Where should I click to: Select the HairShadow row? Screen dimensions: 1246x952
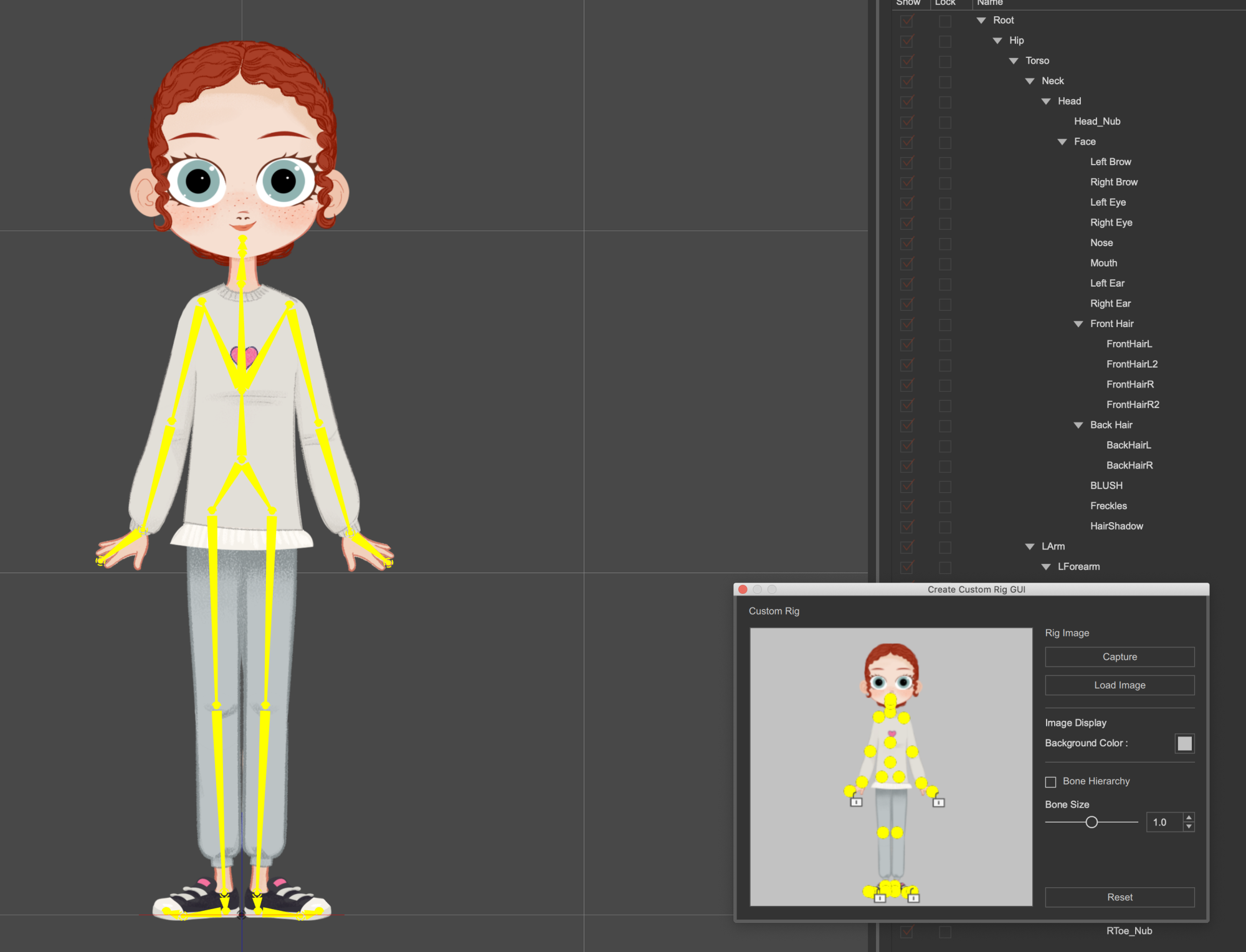click(1116, 526)
